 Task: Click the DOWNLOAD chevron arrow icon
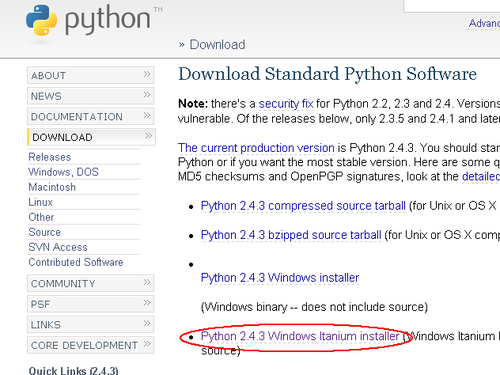pyautogui.click(x=148, y=136)
